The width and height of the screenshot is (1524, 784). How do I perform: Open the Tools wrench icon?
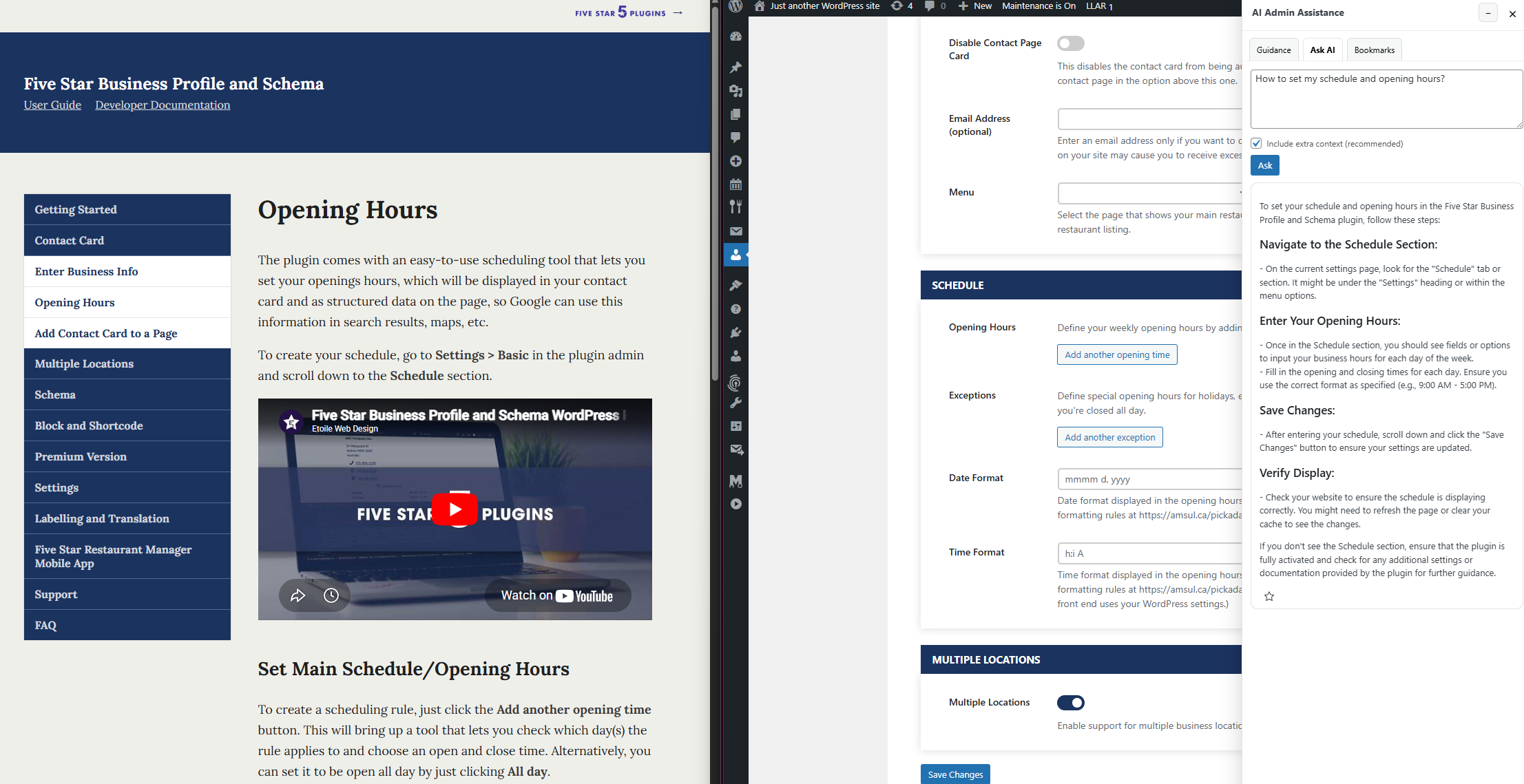[735, 403]
